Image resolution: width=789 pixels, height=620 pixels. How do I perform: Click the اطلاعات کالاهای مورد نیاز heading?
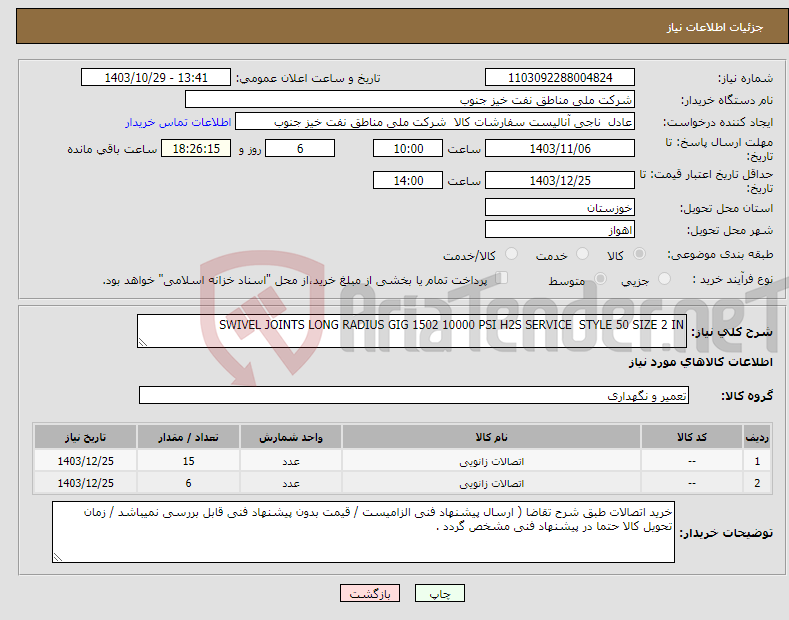click(x=700, y=362)
